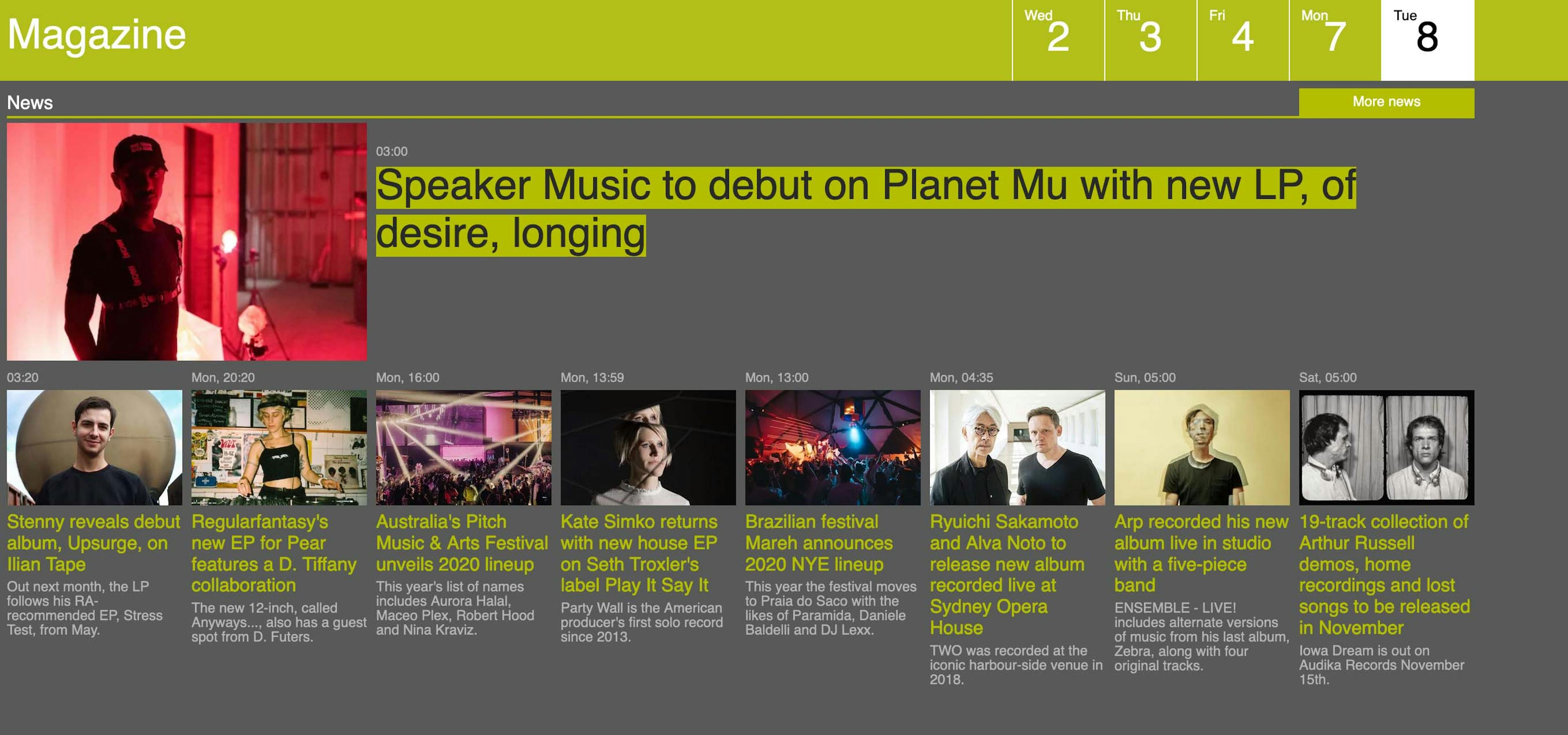Open the Mon 7 date tab

(x=1335, y=40)
